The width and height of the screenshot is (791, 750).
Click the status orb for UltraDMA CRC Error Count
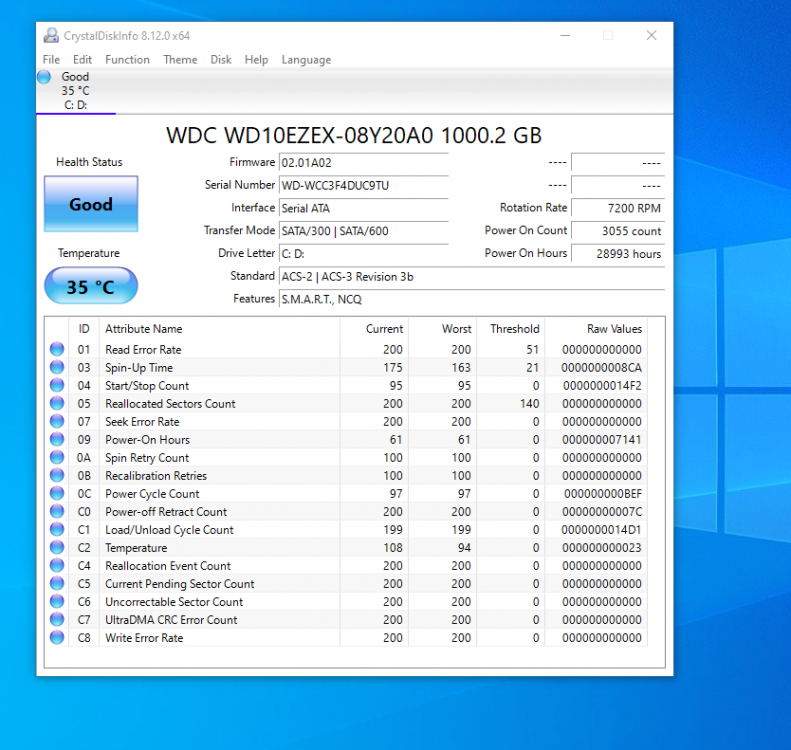pyautogui.click(x=57, y=619)
